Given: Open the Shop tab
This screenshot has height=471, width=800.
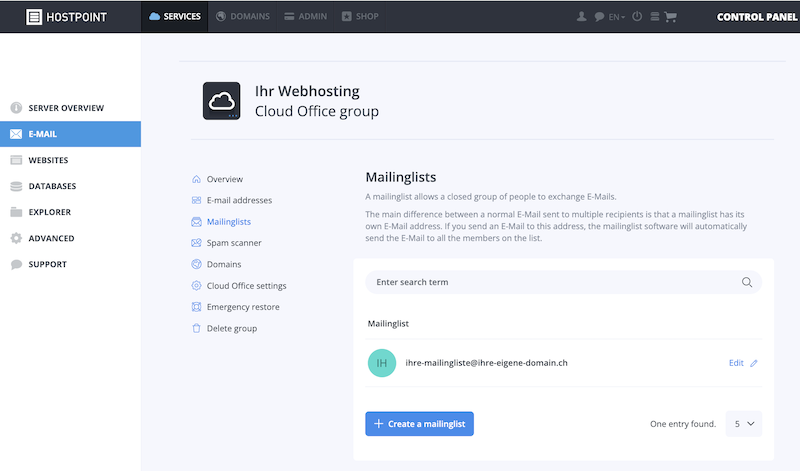Looking at the screenshot, I should pyautogui.click(x=360, y=16).
